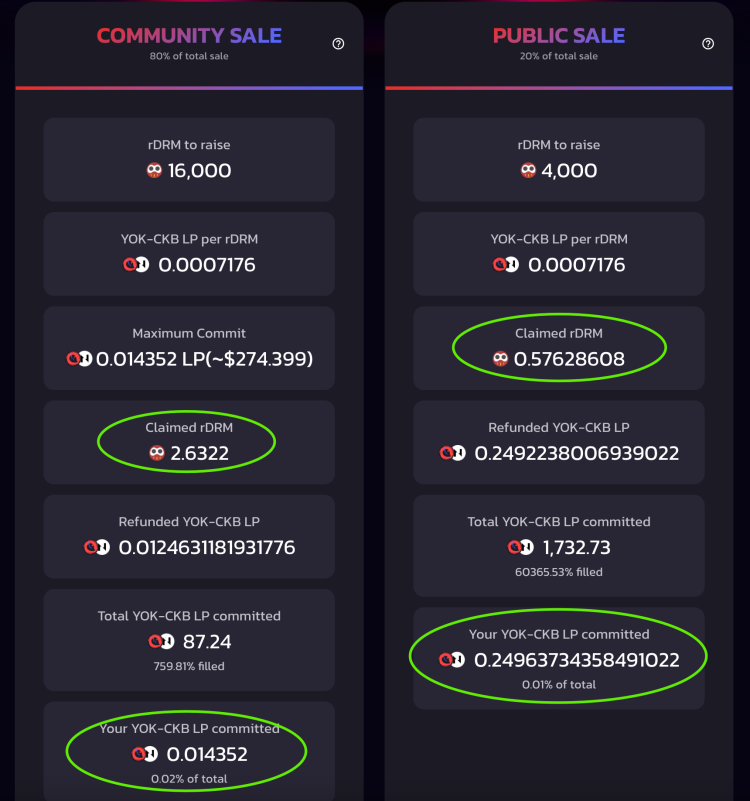Select the PUBLIC SALE heading

pos(559,36)
